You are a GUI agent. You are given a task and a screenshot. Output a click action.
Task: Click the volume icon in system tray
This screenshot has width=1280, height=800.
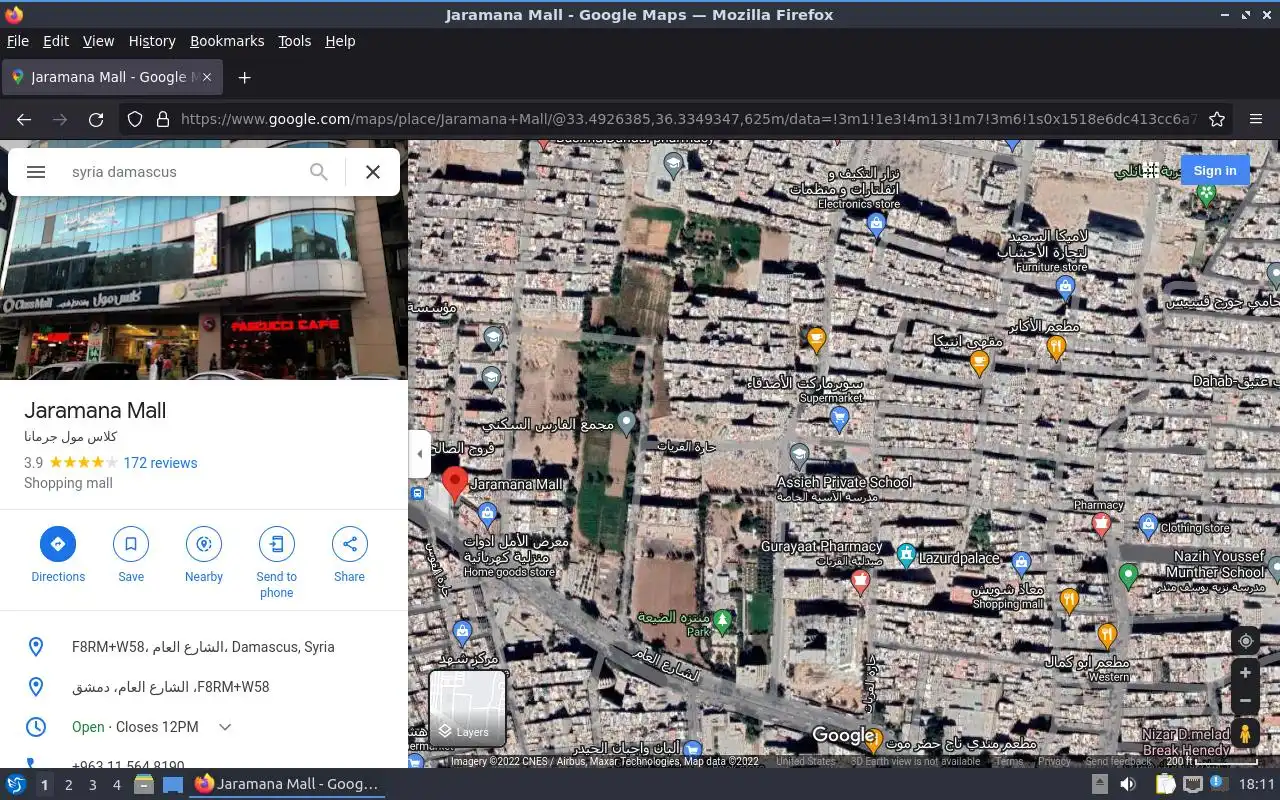[x=1128, y=785]
